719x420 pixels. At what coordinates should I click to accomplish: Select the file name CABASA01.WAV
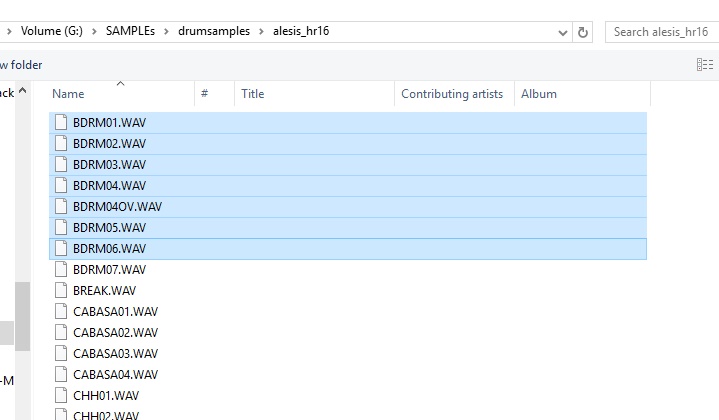pos(116,312)
